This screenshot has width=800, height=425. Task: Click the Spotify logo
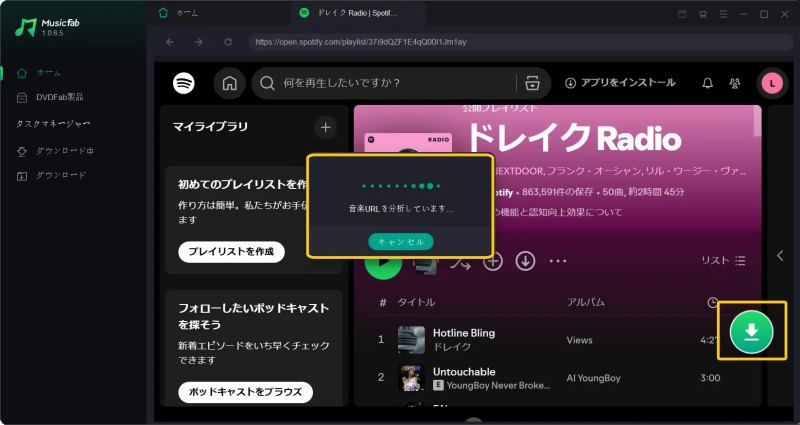[184, 83]
